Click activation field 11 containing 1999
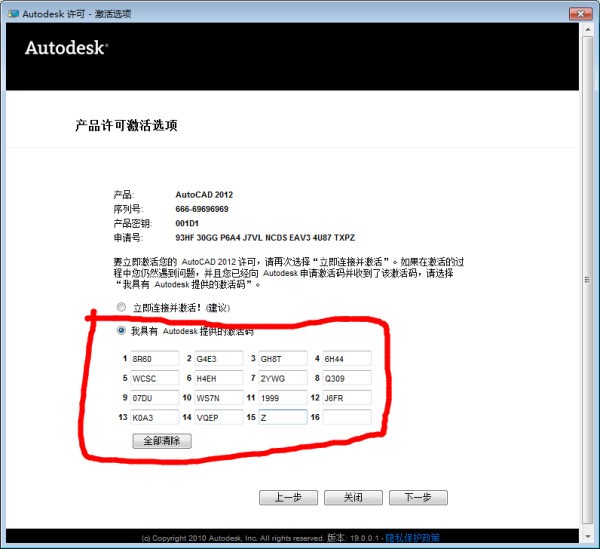Viewport: 600px width, 549px height. click(x=282, y=398)
